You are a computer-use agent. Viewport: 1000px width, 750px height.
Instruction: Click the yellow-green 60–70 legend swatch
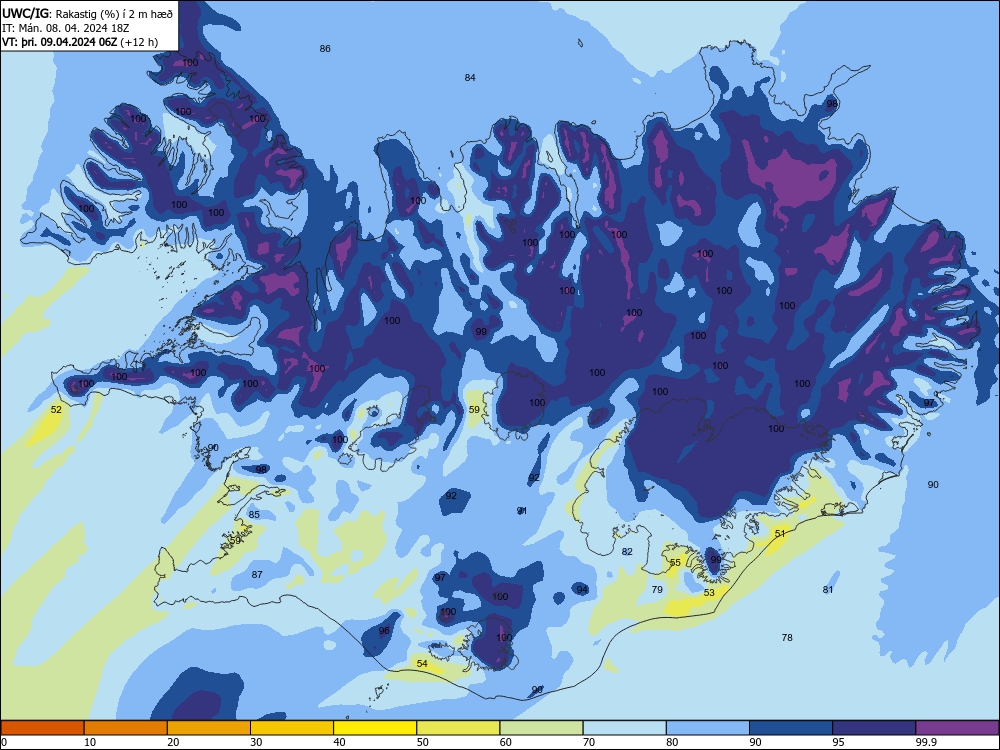pos(541,728)
